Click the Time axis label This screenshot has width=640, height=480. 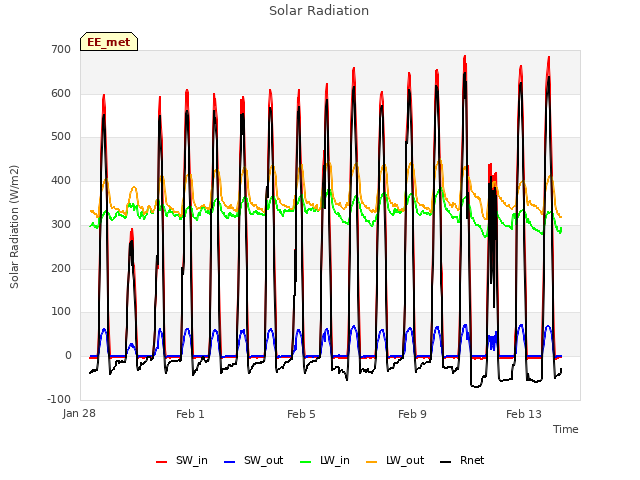pos(566,429)
